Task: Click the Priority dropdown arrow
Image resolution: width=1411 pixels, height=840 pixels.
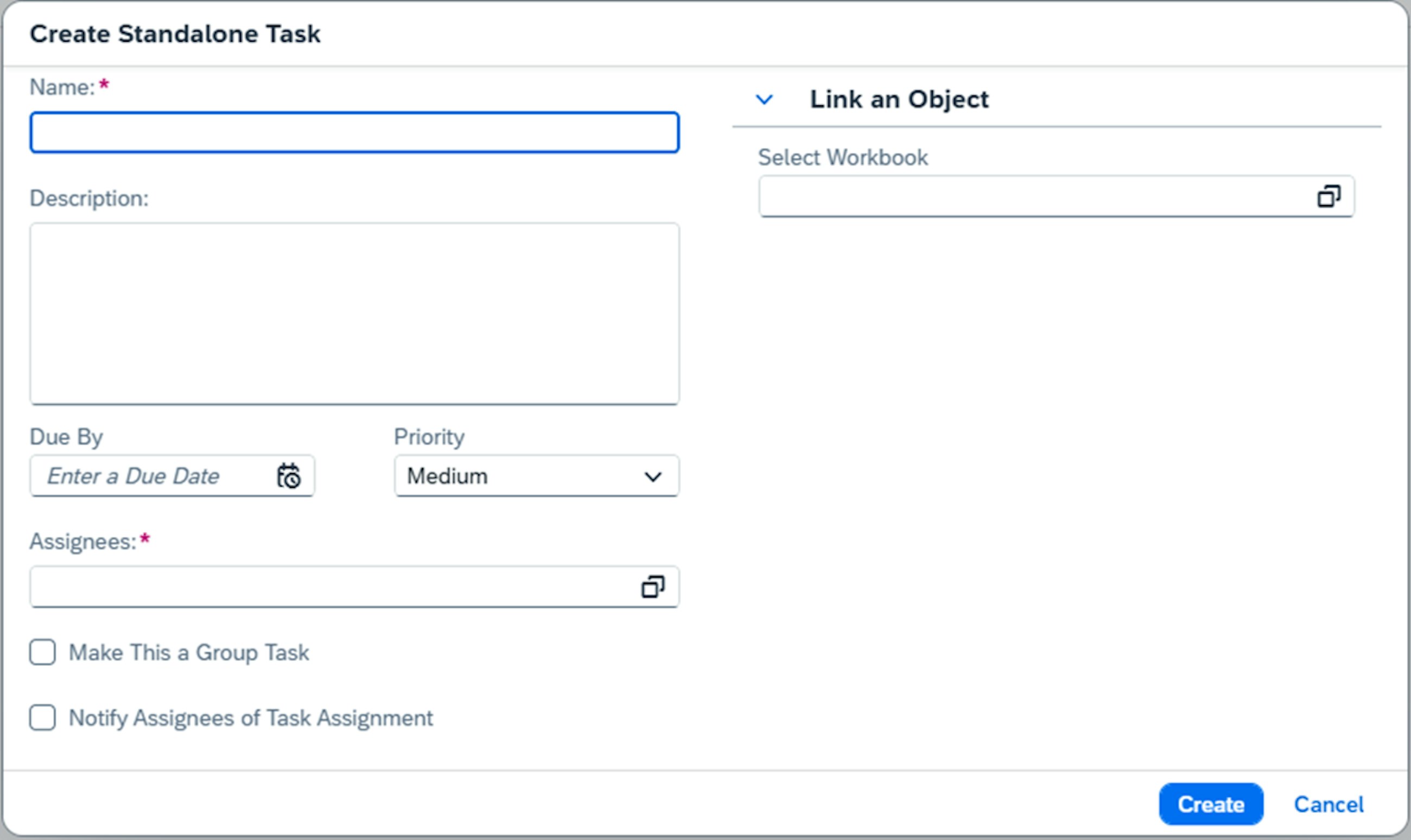Action: click(652, 476)
